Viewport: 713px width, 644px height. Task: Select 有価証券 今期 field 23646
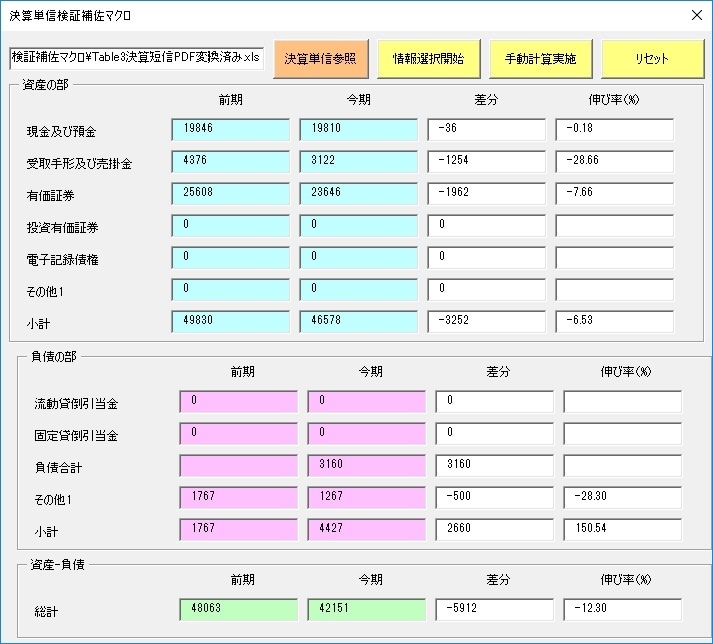click(x=358, y=194)
